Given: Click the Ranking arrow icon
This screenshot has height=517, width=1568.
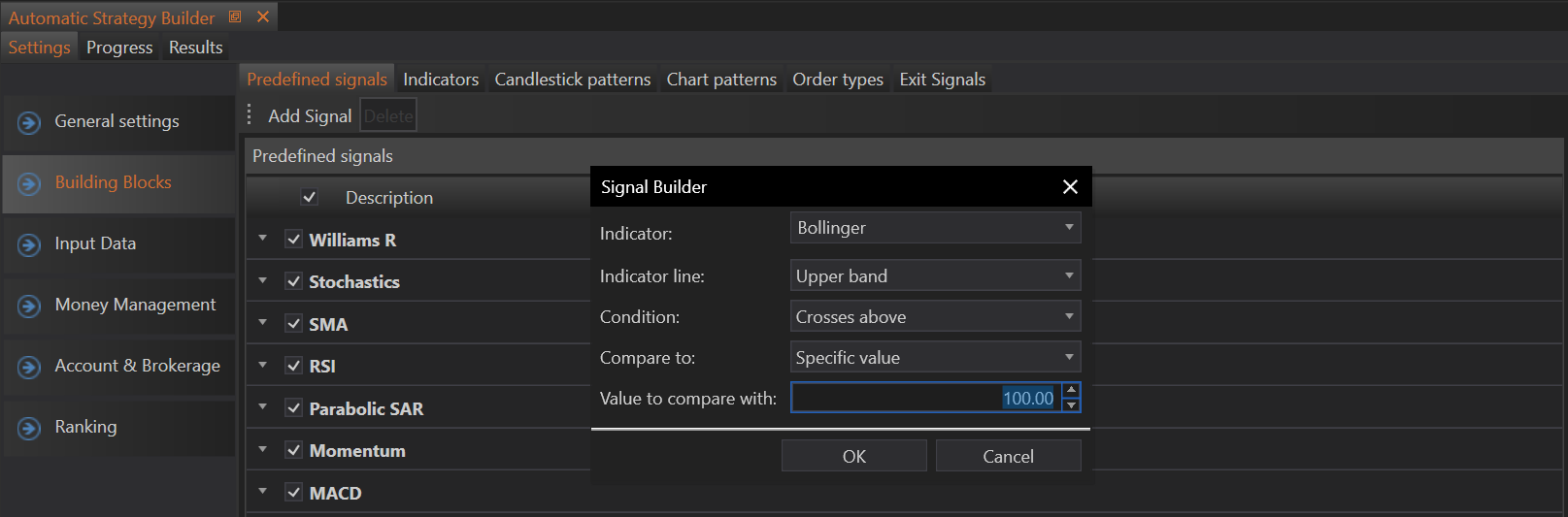Looking at the screenshot, I should point(29,428).
